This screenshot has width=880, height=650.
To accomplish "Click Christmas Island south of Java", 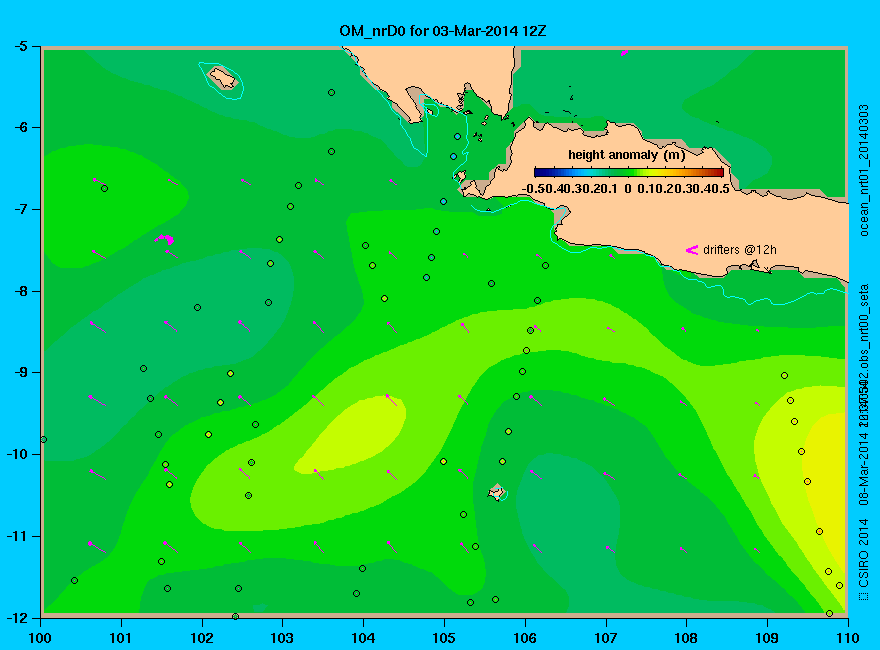I will (496, 492).
